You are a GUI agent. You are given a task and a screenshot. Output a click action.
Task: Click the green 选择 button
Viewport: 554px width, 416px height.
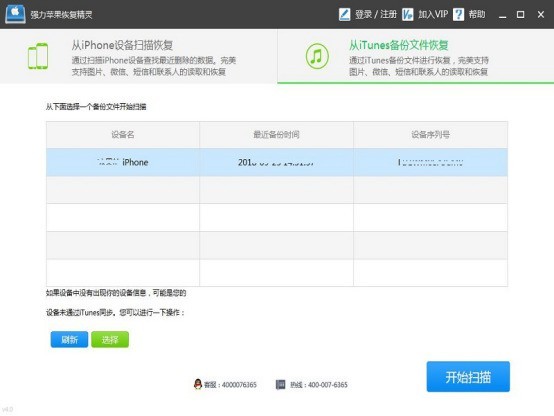110,340
